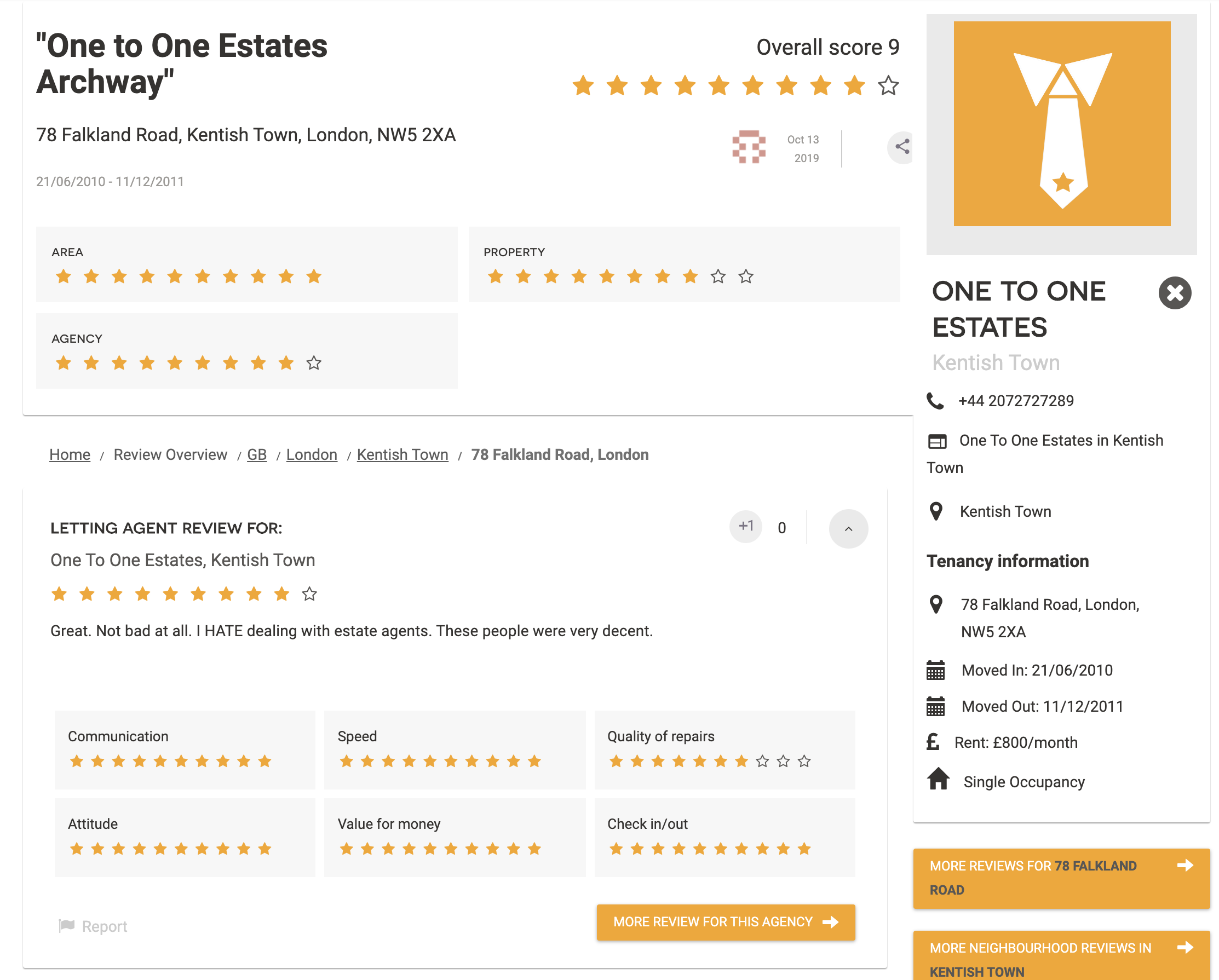The image size is (1219, 980).
Task: Click the empty tenth overall score star
Action: 888,86
